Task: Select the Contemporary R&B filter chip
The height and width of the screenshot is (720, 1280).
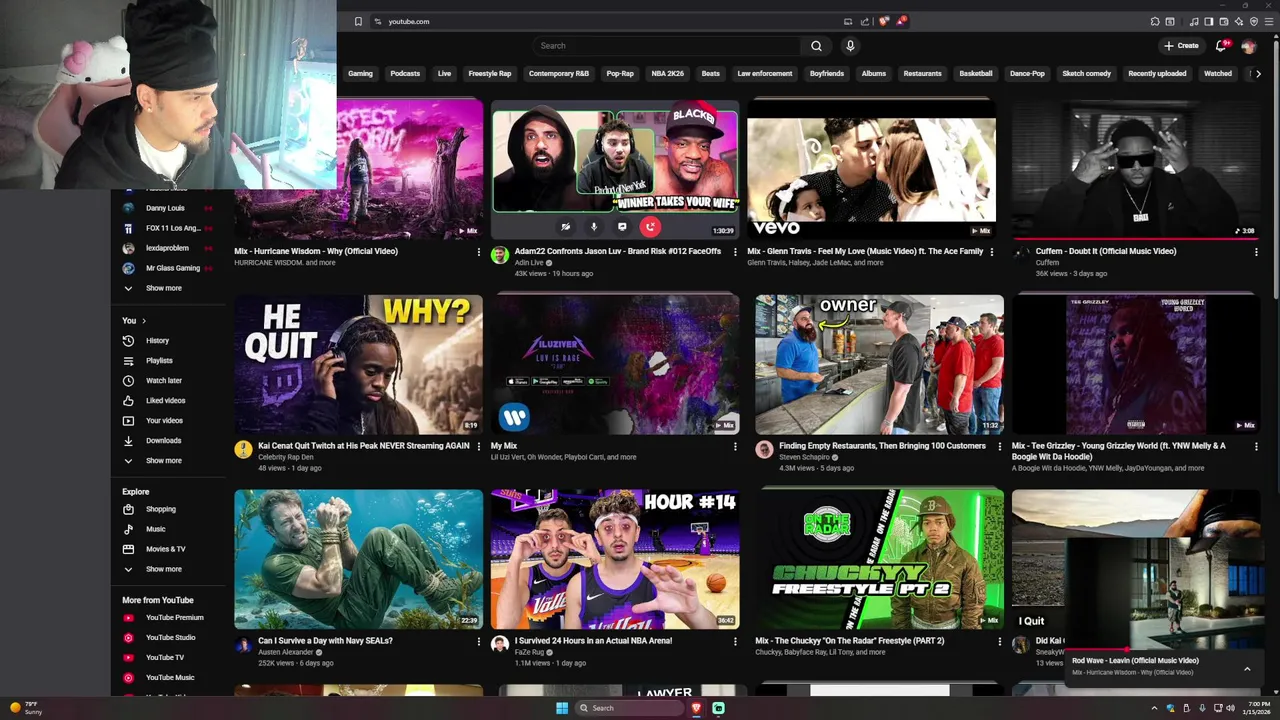Action: (x=559, y=73)
